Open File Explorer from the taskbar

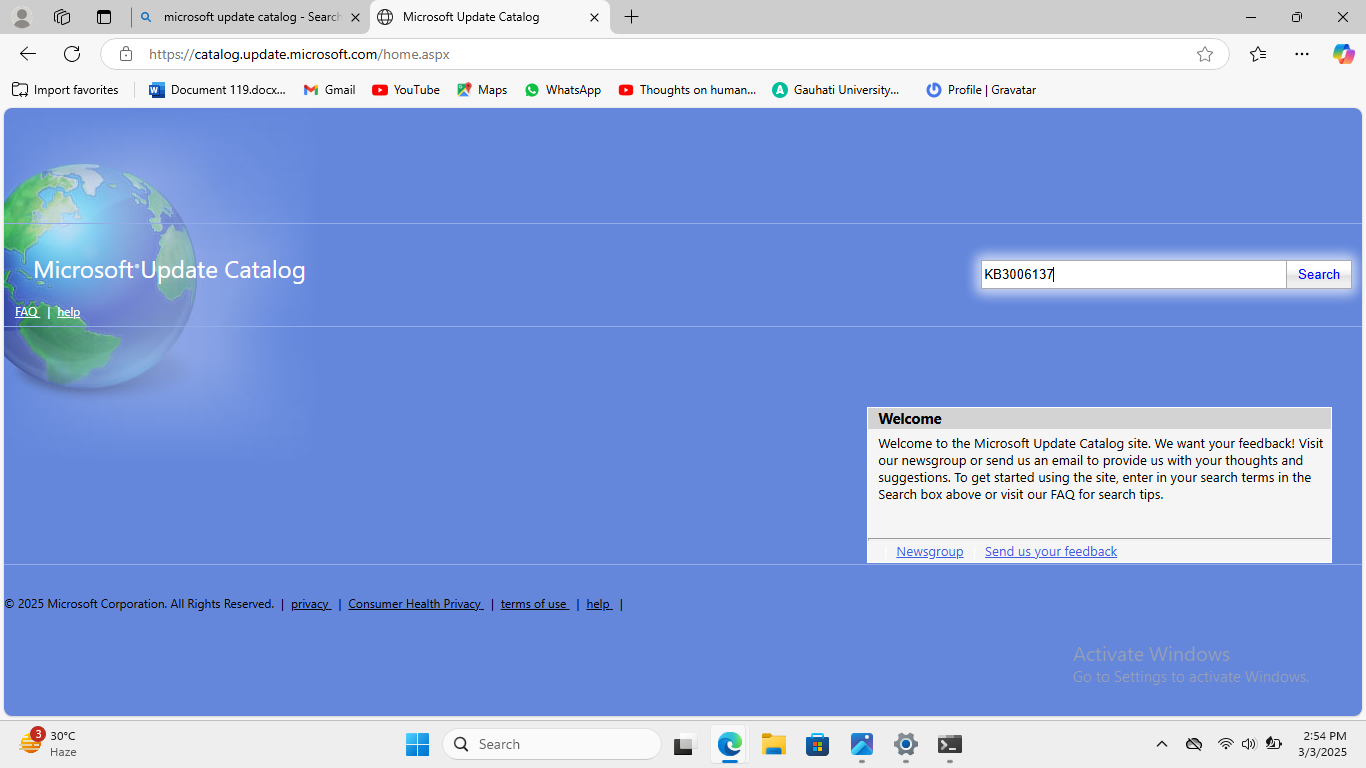[x=773, y=744]
